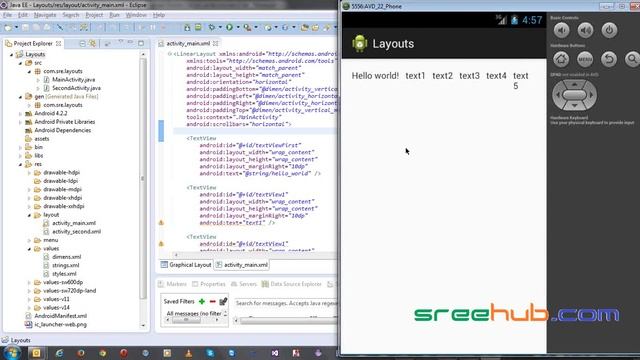
Task: Click the Project Explorer vertical scrollbar
Action: (x=143, y=178)
